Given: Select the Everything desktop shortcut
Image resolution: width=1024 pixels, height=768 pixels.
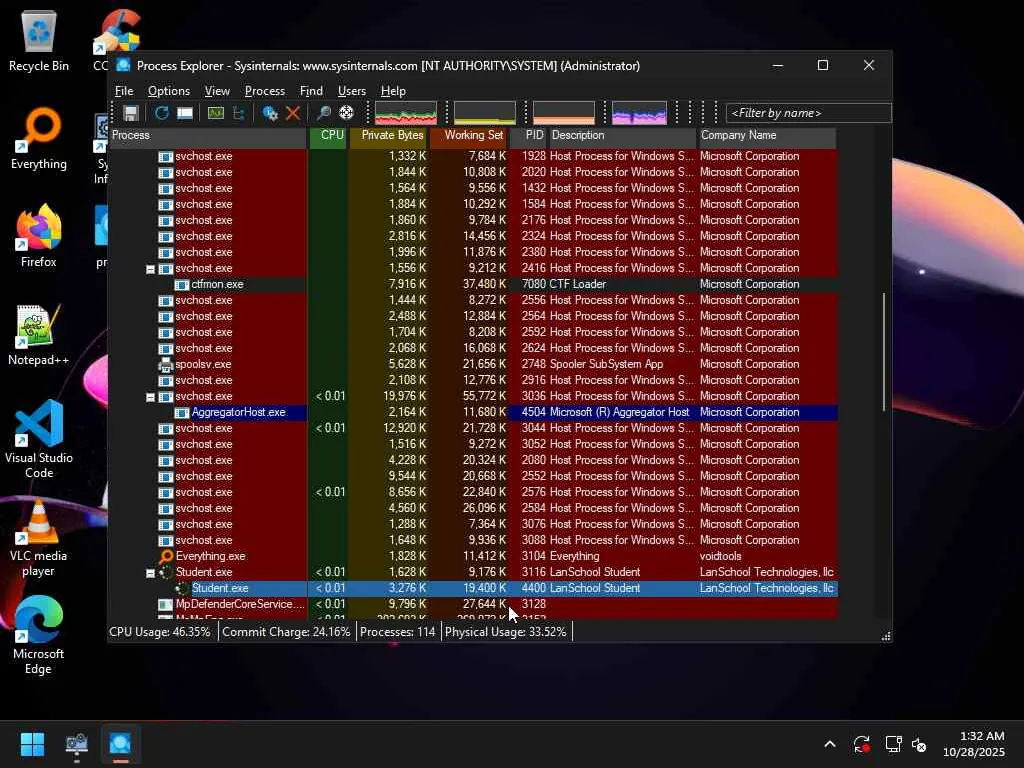Looking at the screenshot, I should pyautogui.click(x=39, y=138).
